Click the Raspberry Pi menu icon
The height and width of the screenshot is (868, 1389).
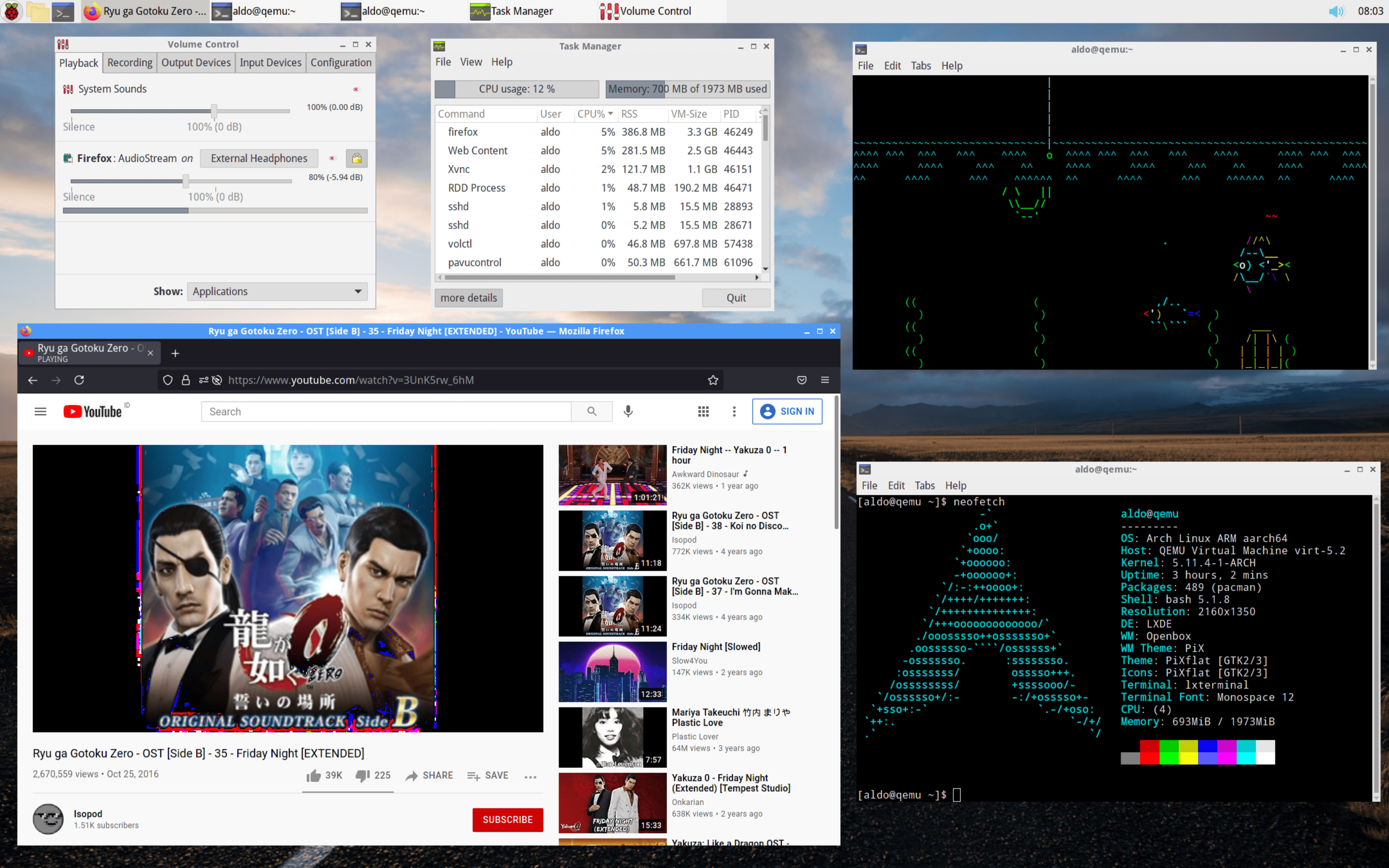(x=12, y=11)
